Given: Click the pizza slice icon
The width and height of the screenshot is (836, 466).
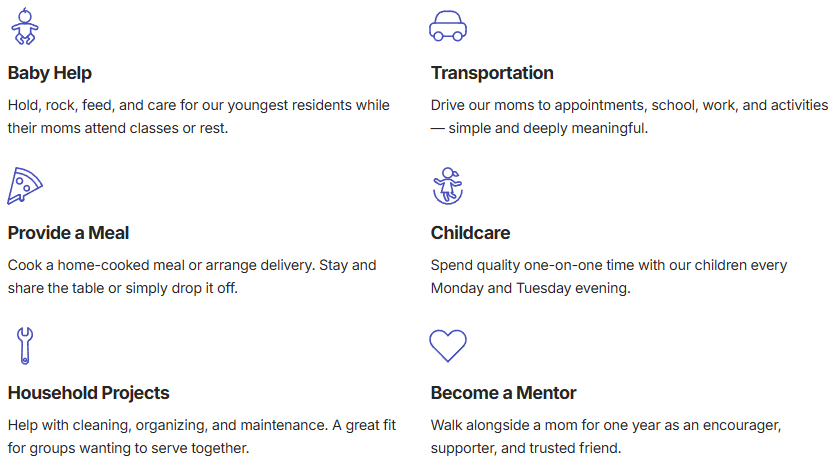Looking at the screenshot, I should 25,186.
